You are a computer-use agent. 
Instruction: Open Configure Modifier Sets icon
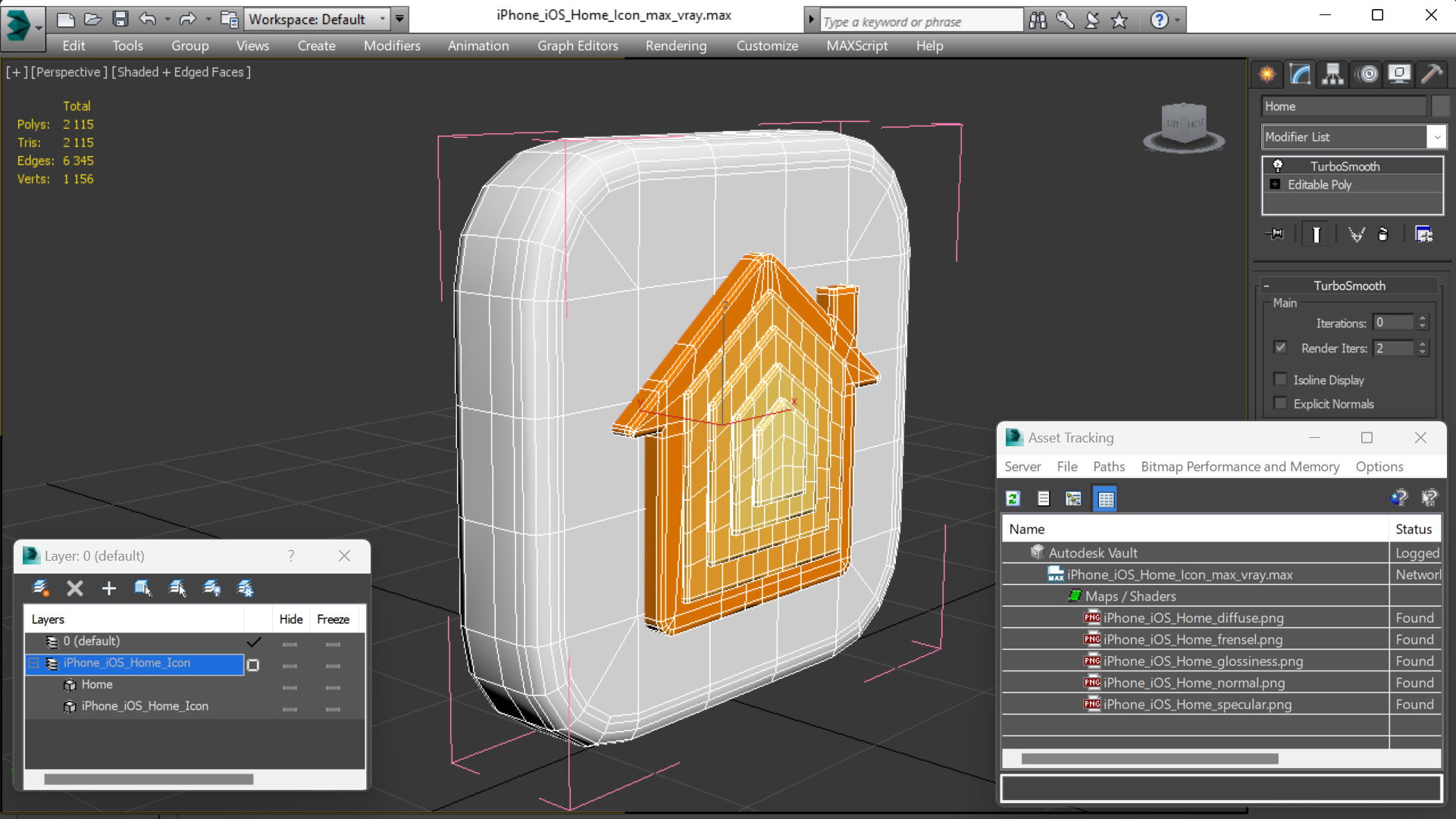1424,234
